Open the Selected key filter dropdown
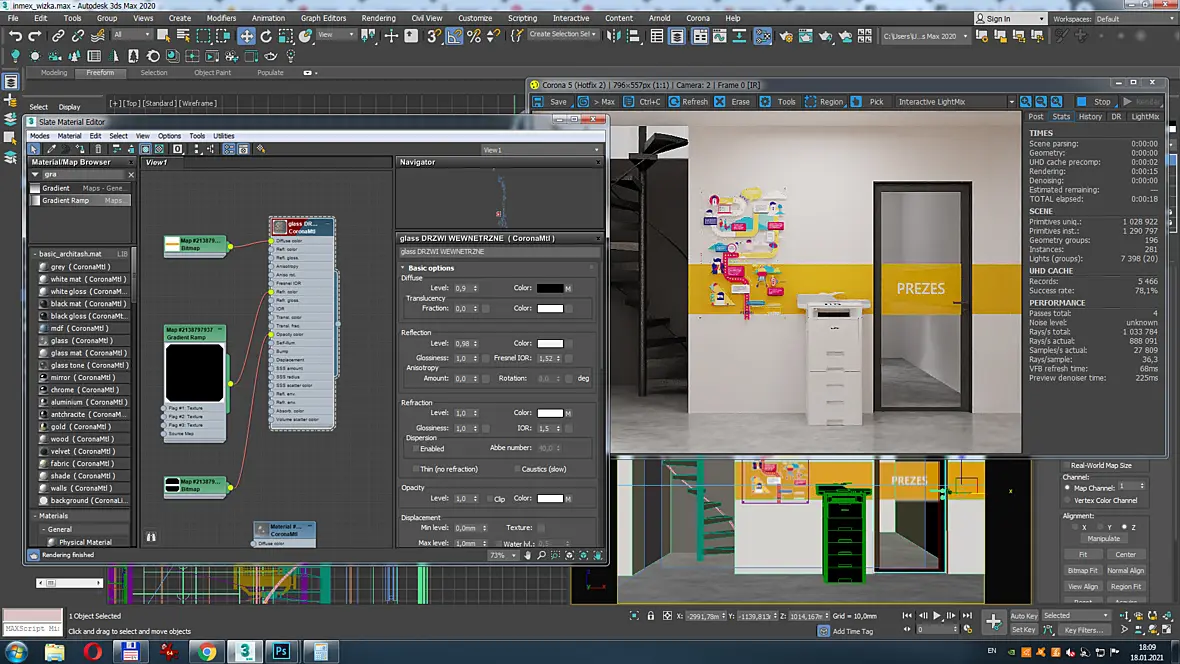Screen dimensions: 1180x664 coord(1075,615)
